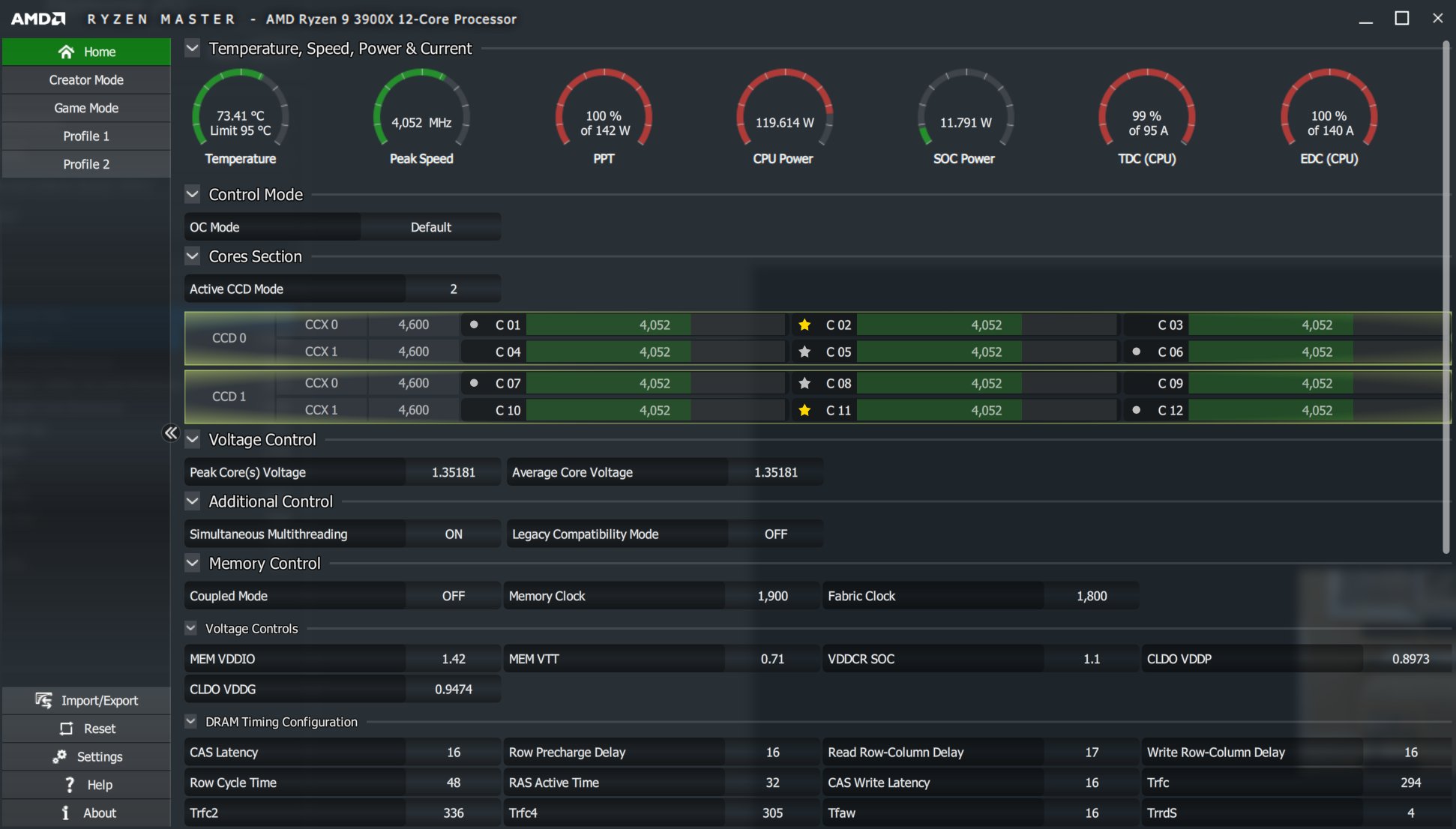This screenshot has height=829, width=1456.
Task: Click the gold star next to C 02
Action: click(x=804, y=325)
